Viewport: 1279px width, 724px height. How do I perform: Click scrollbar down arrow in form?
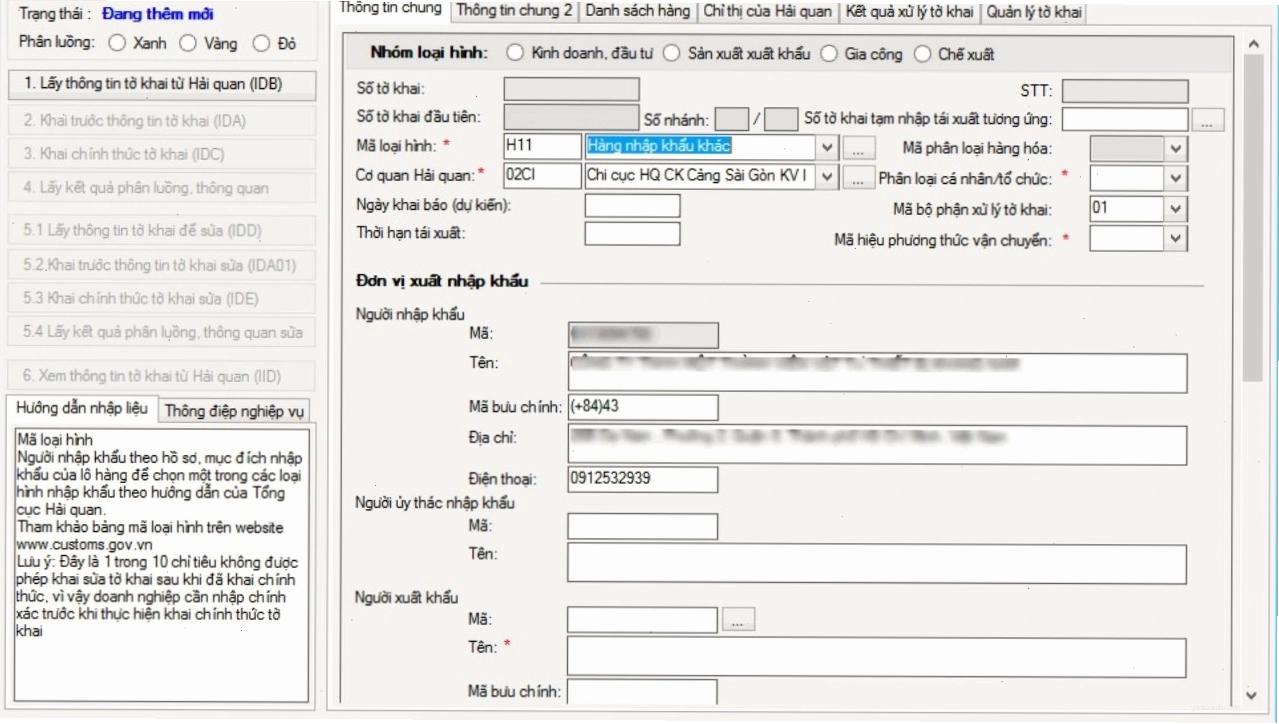[1252, 694]
